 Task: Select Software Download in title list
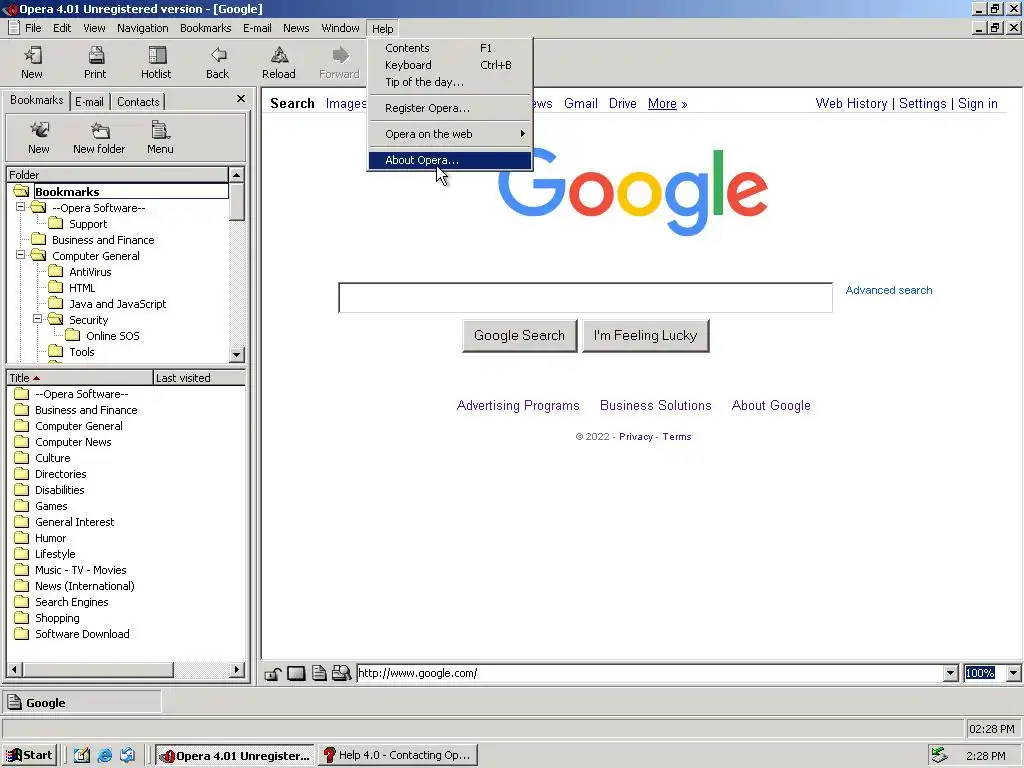82,634
